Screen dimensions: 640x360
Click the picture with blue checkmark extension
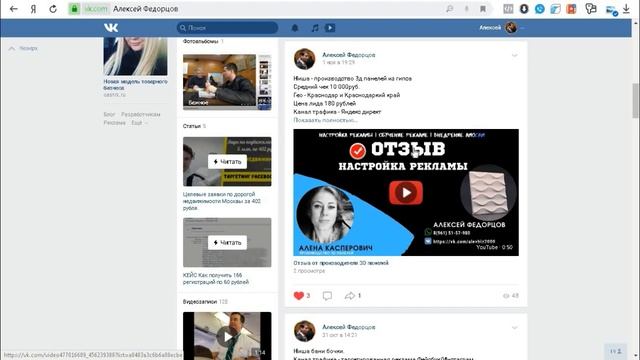(x=611, y=10)
